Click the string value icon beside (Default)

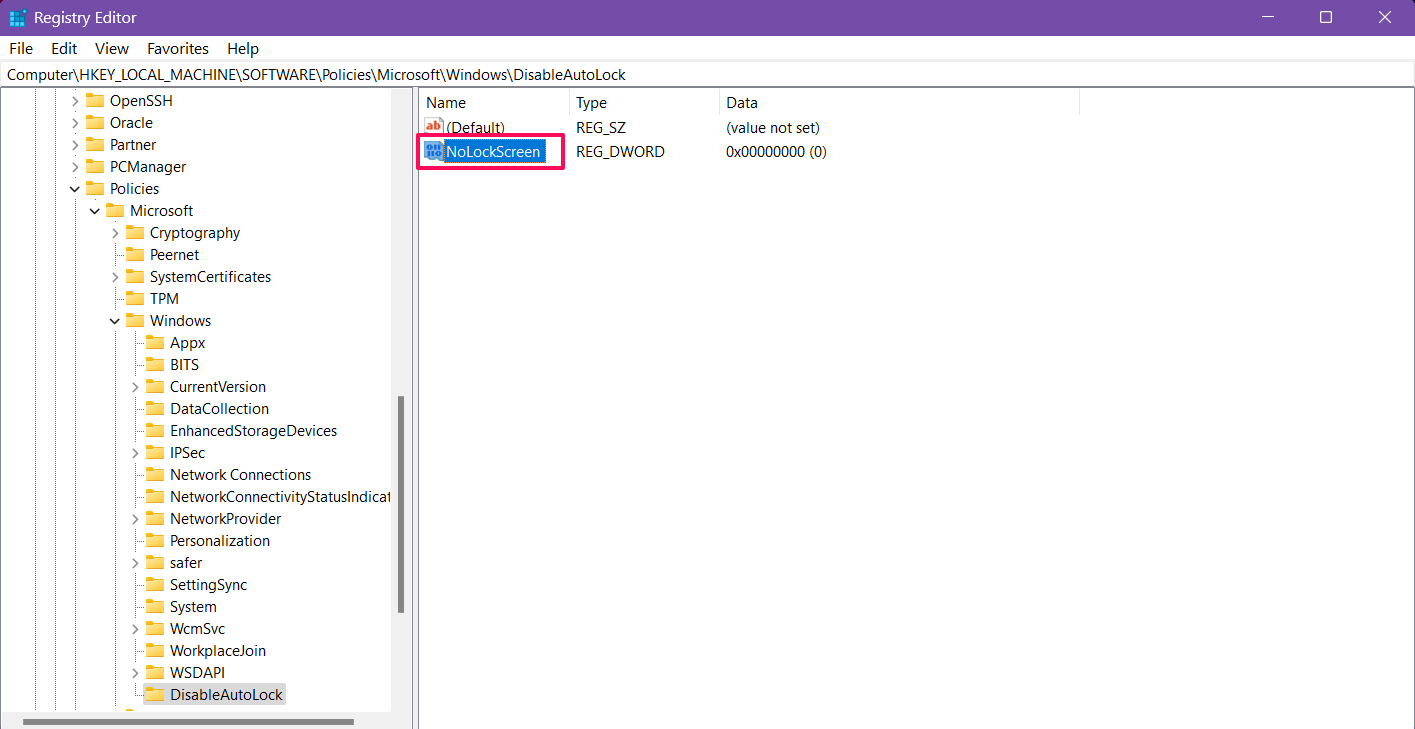pos(434,127)
